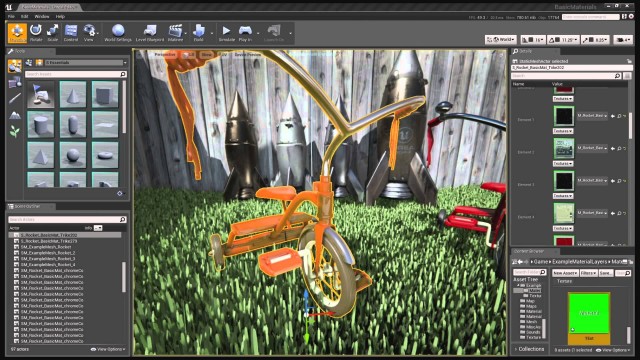Select the Scale tool

tap(53, 33)
